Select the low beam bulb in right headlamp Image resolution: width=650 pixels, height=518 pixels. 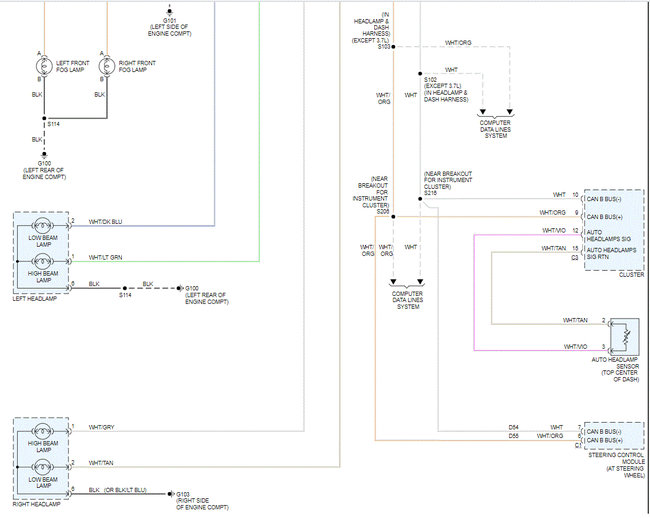coord(43,467)
